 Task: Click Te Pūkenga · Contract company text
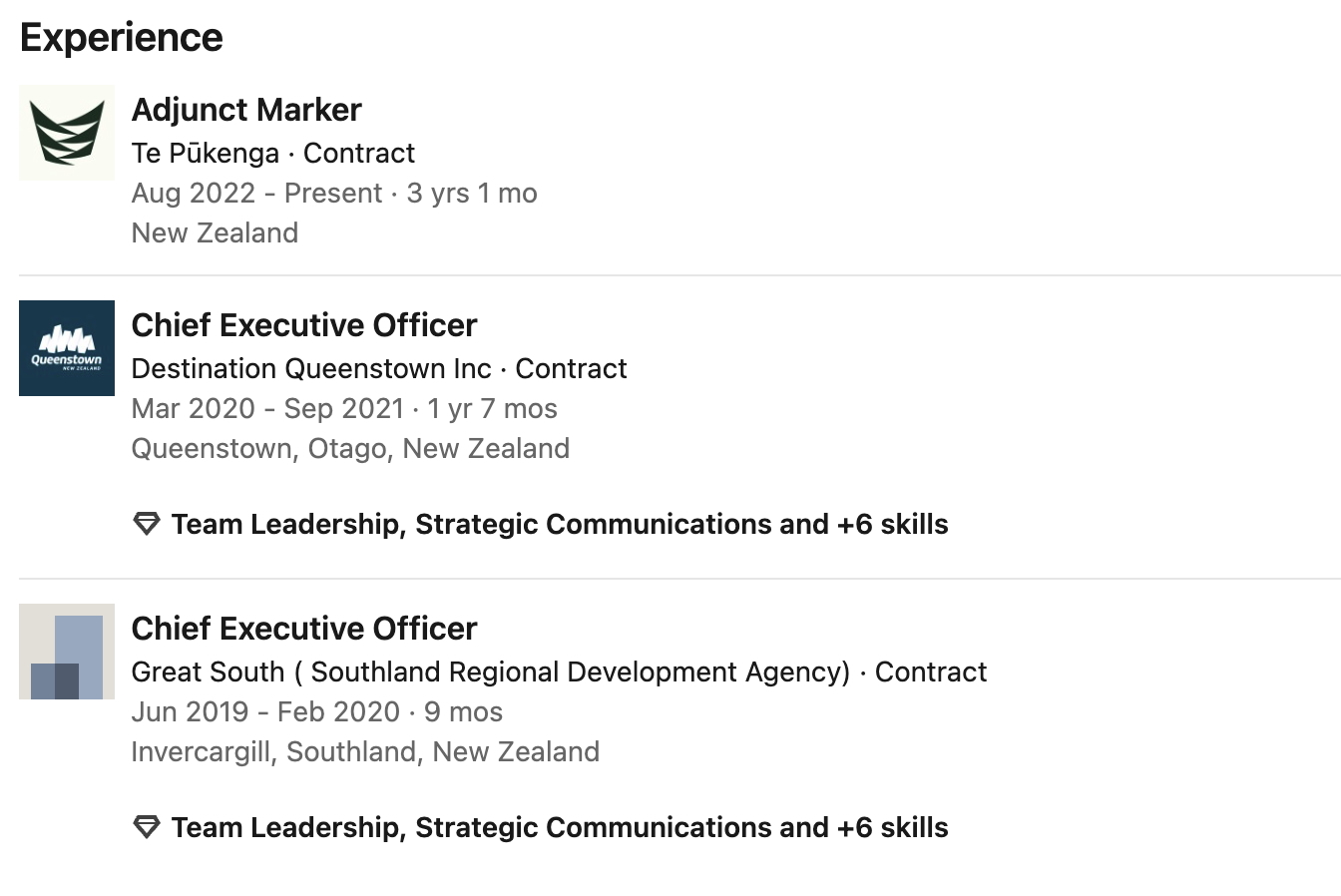(272, 154)
